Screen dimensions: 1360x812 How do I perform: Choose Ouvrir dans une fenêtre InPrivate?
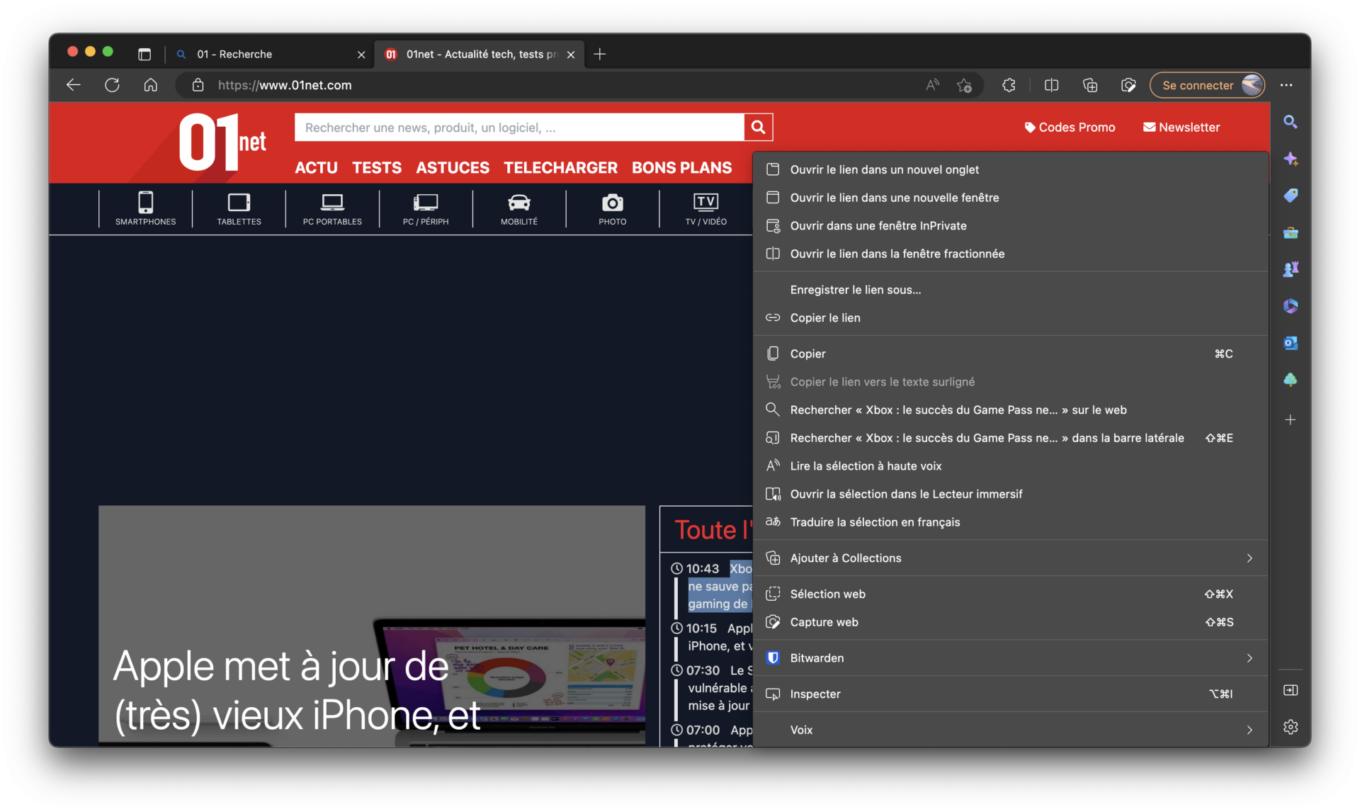1010,226
